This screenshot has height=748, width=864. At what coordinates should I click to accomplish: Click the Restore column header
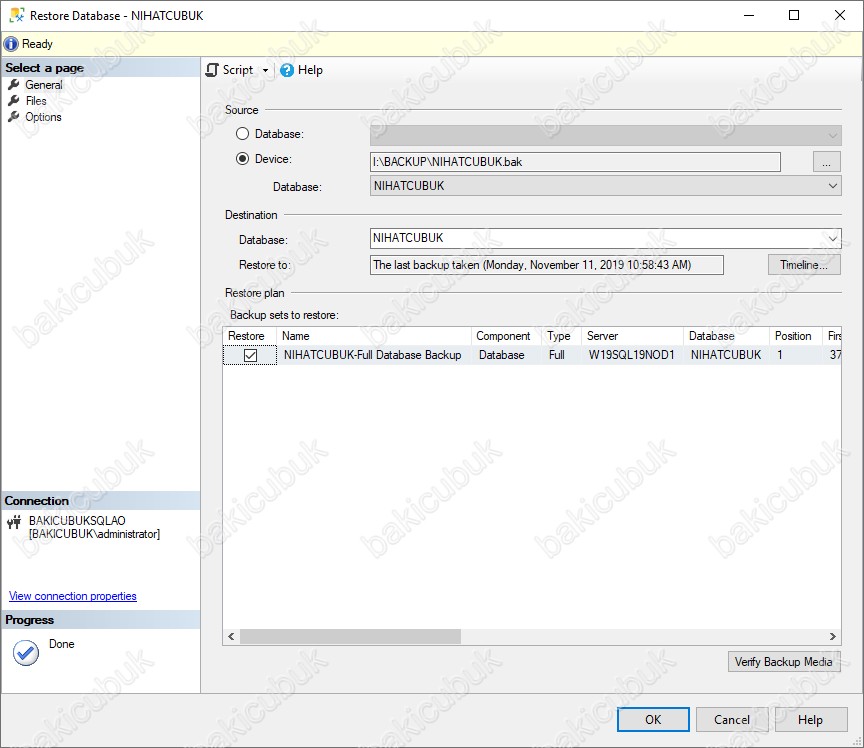point(250,336)
